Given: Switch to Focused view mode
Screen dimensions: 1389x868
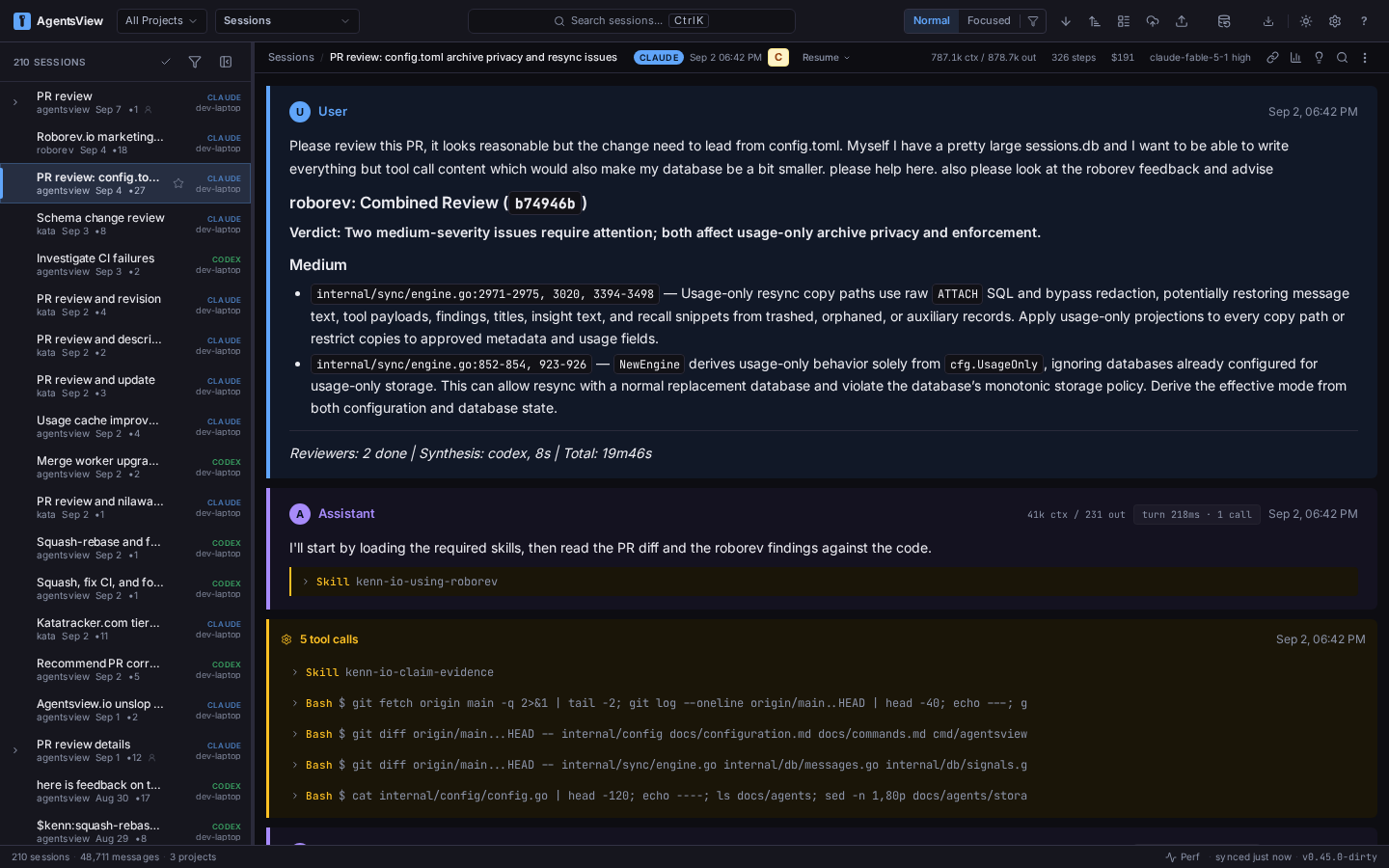Looking at the screenshot, I should [989, 20].
